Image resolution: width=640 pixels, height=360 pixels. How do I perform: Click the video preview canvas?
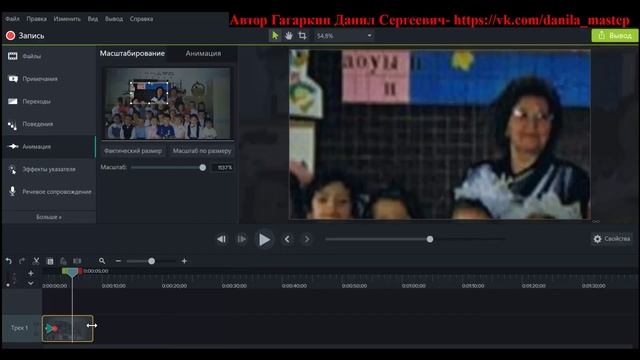[x=440, y=134]
